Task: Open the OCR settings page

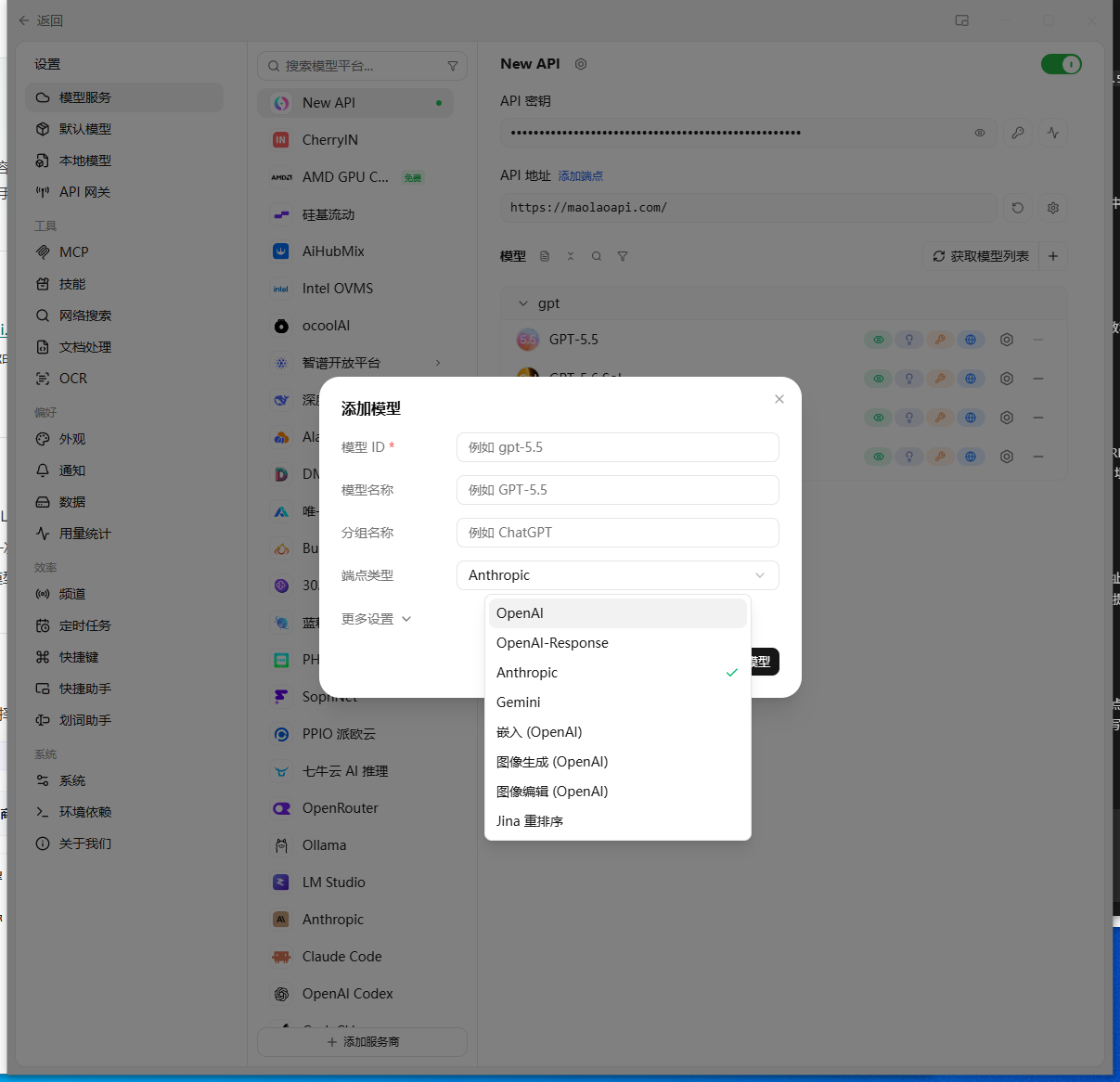Action: (x=124, y=379)
